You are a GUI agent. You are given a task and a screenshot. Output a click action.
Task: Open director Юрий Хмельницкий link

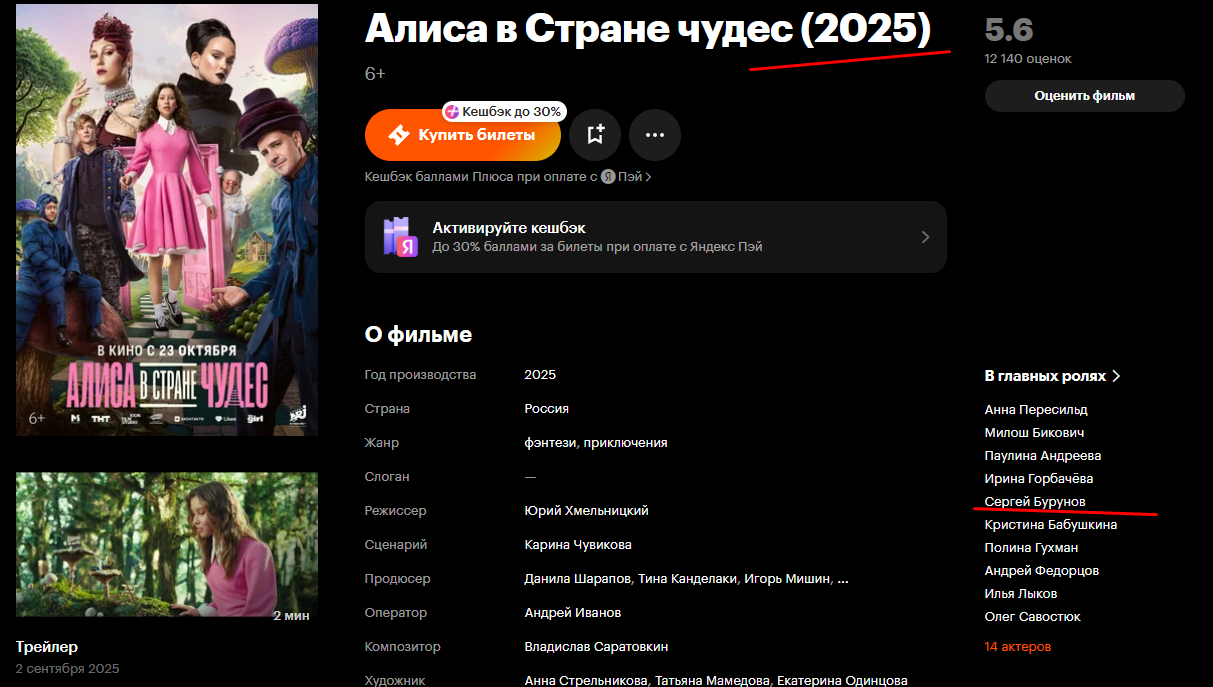[586, 511]
